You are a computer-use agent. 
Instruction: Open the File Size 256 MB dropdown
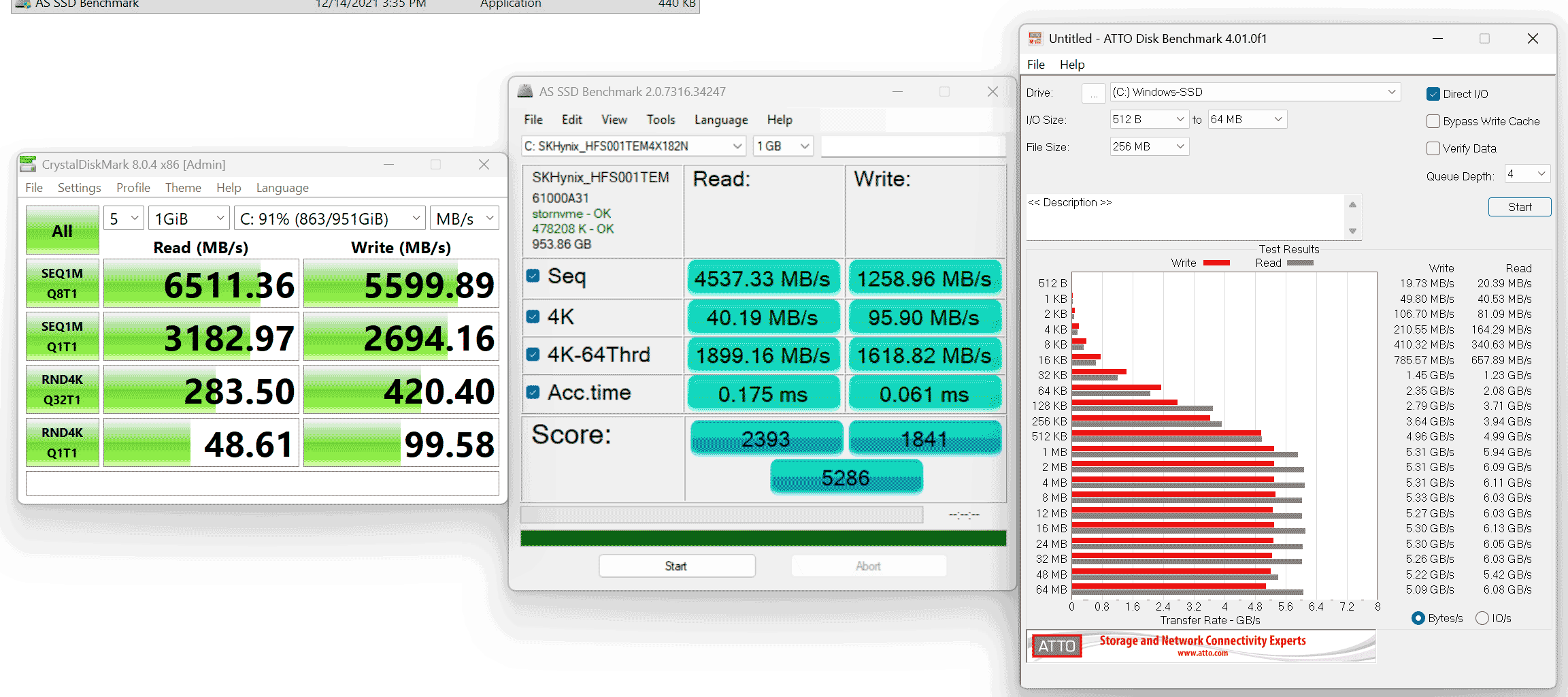click(1149, 146)
